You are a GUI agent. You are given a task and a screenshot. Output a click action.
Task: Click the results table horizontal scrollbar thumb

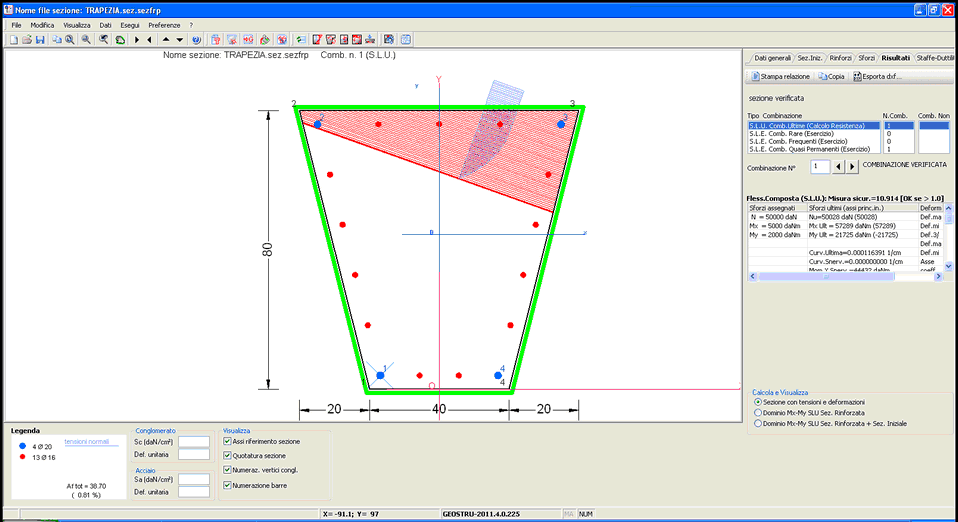[x=826, y=277]
